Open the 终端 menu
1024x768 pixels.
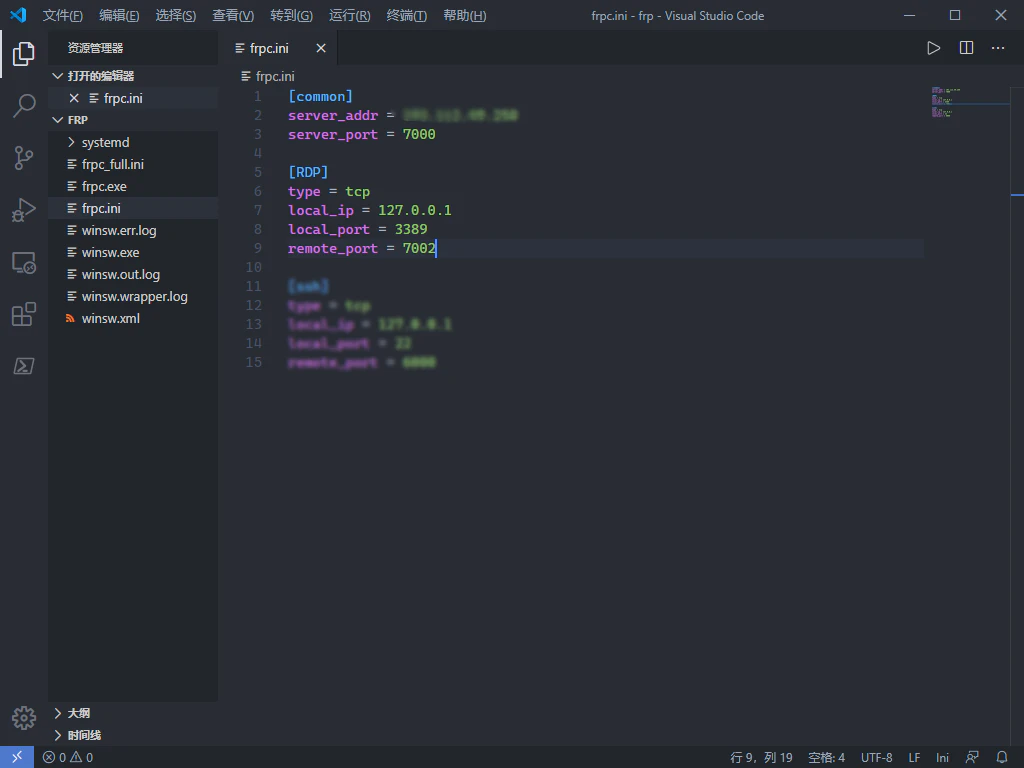tap(406, 16)
